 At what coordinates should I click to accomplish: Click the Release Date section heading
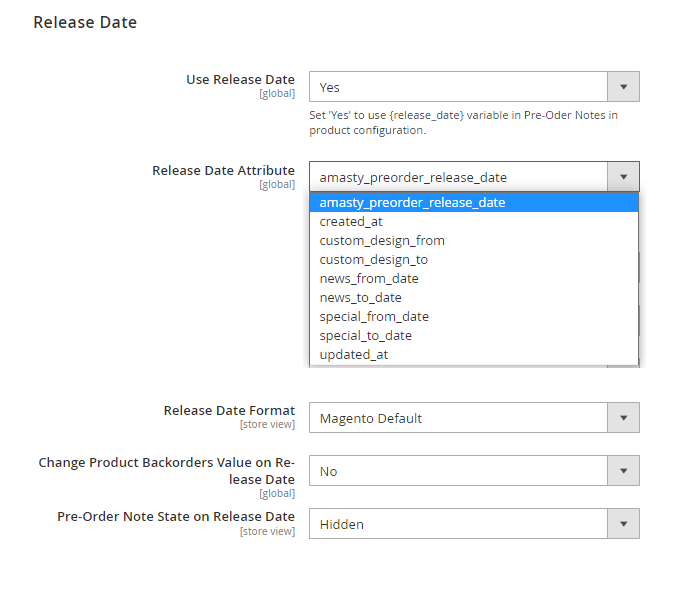click(x=85, y=22)
